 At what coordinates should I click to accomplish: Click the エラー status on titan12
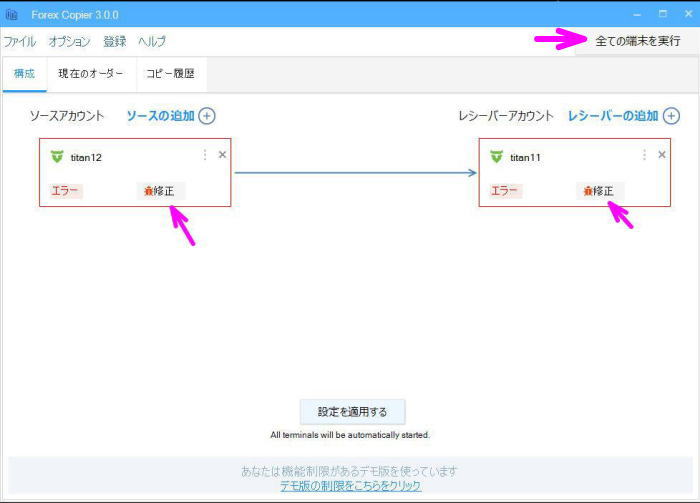point(65,191)
